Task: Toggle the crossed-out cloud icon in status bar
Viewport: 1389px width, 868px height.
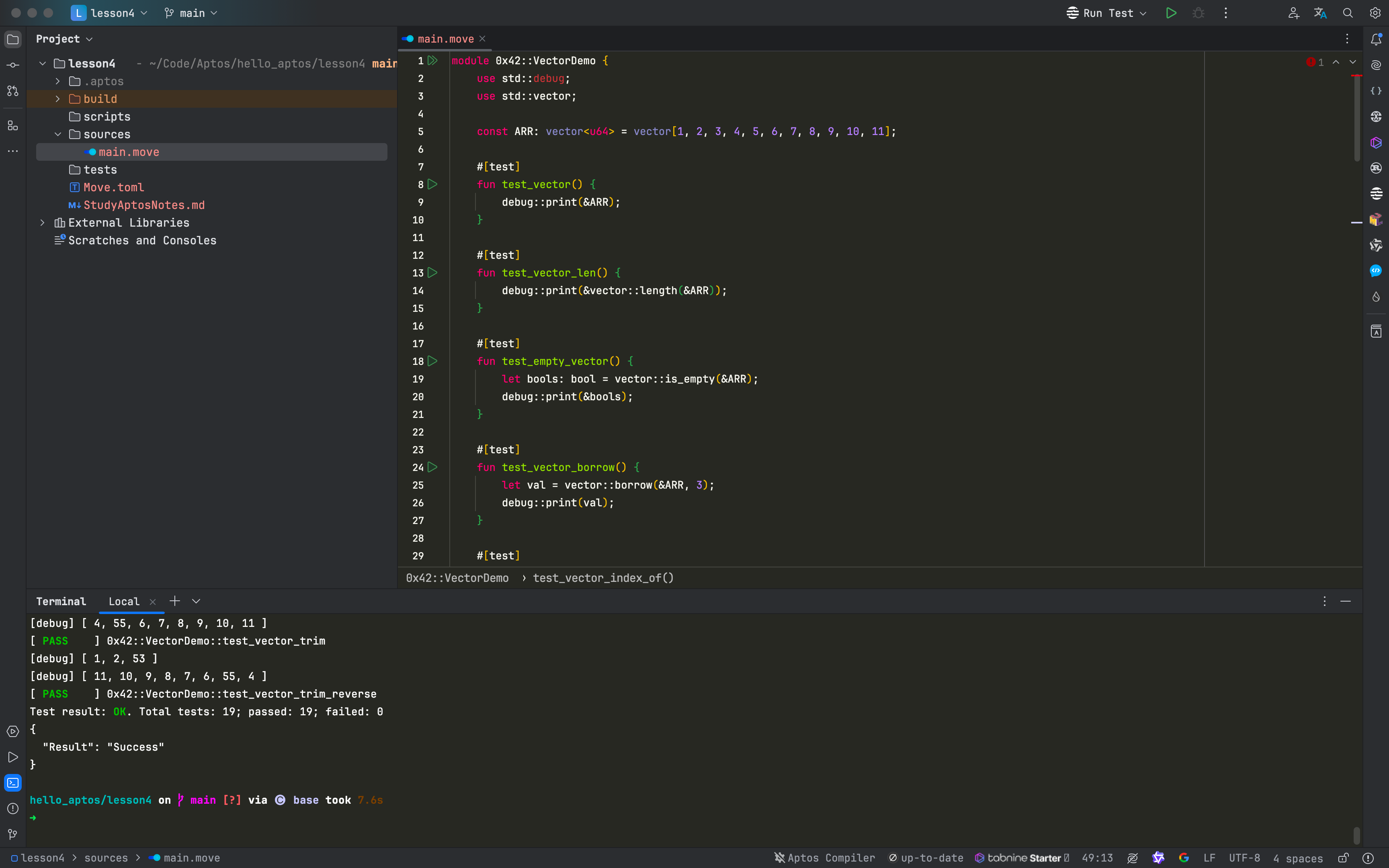Action: tap(1133, 858)
